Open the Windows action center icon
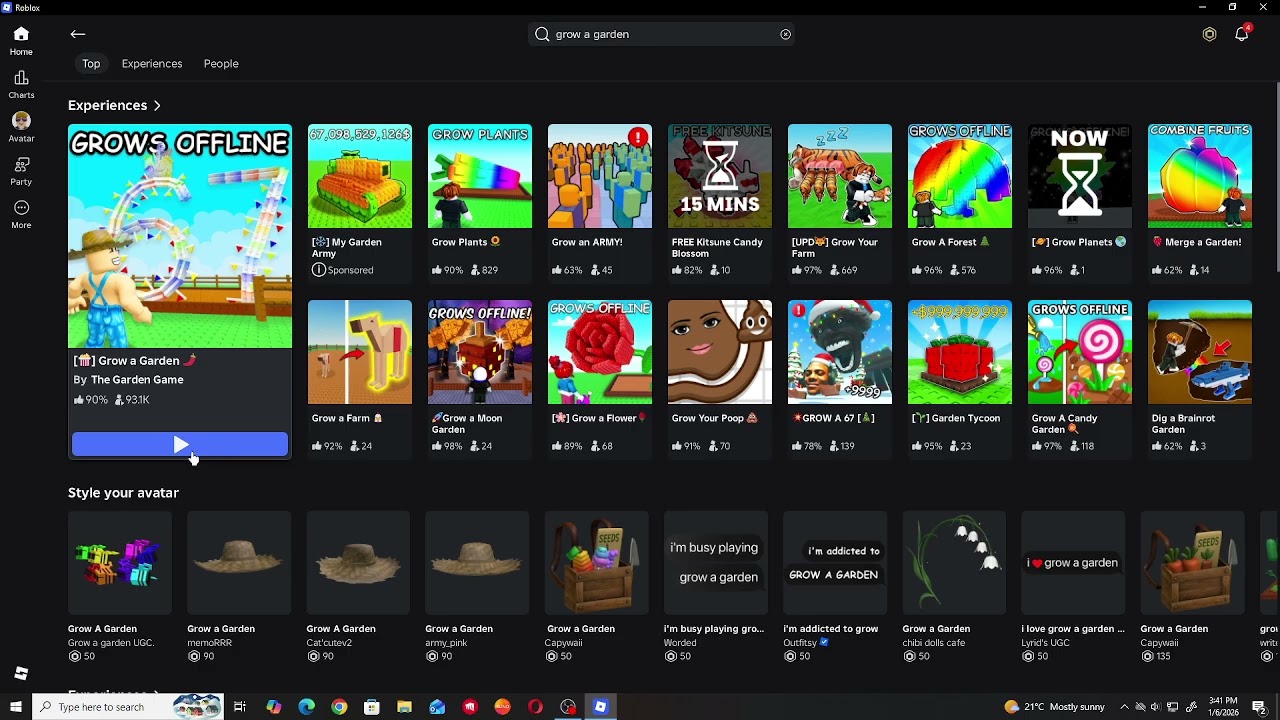This screenshot has height=720, width=1280. coord(1259,707)
